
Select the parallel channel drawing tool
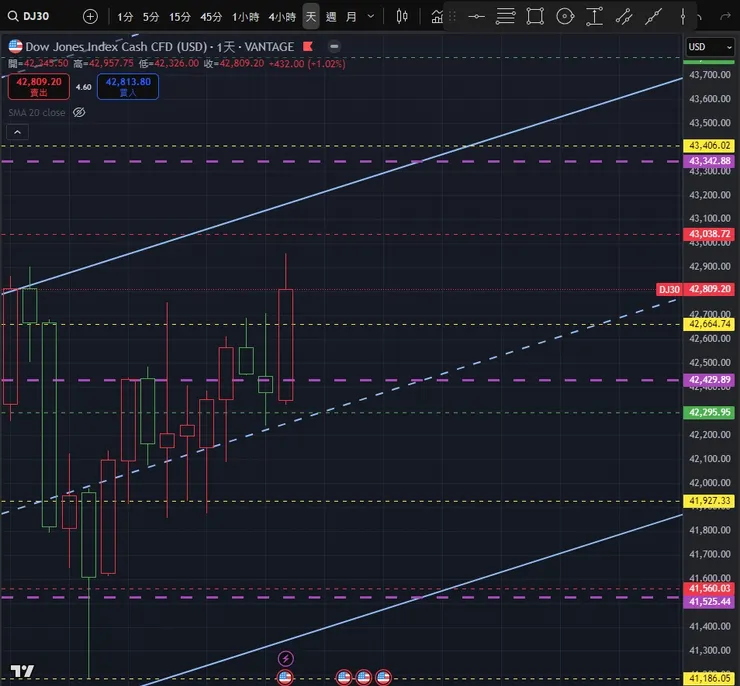[x=624, y=17]
